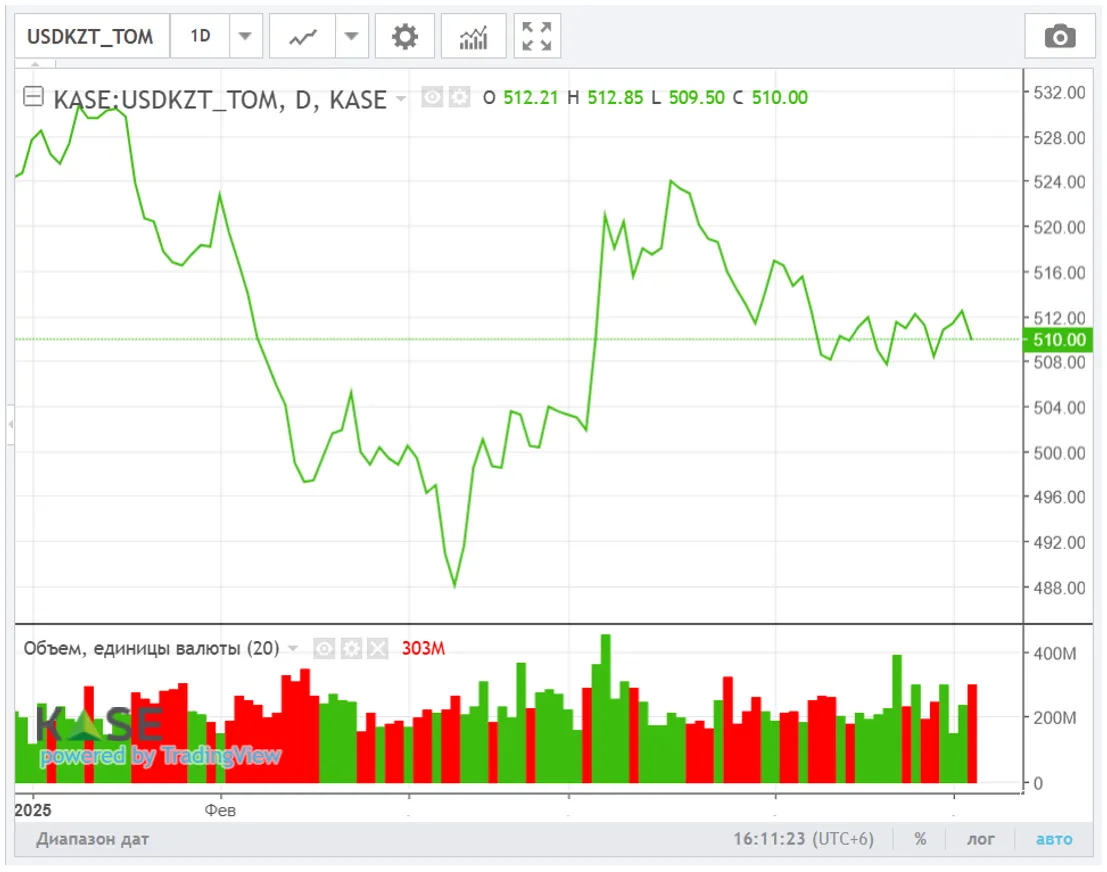Screen dimensions: 1107x872
Task: Remove the volume indicator with X icon
Action: (376, 648)
